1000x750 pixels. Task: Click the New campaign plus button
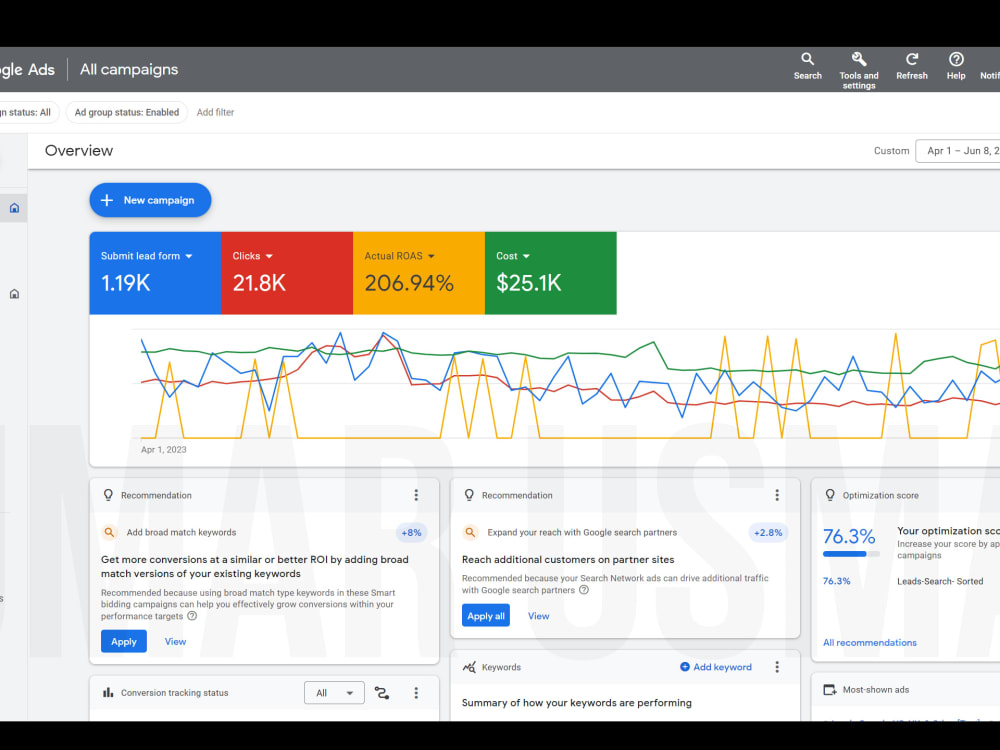point(150,200)
